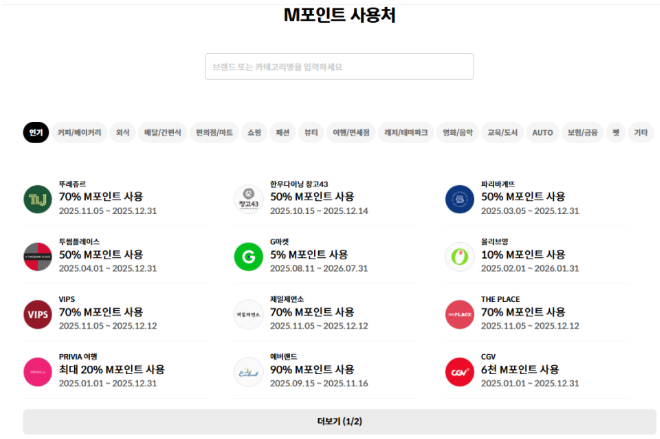Click the 에버랜드 logo icon

coord(248,371)
